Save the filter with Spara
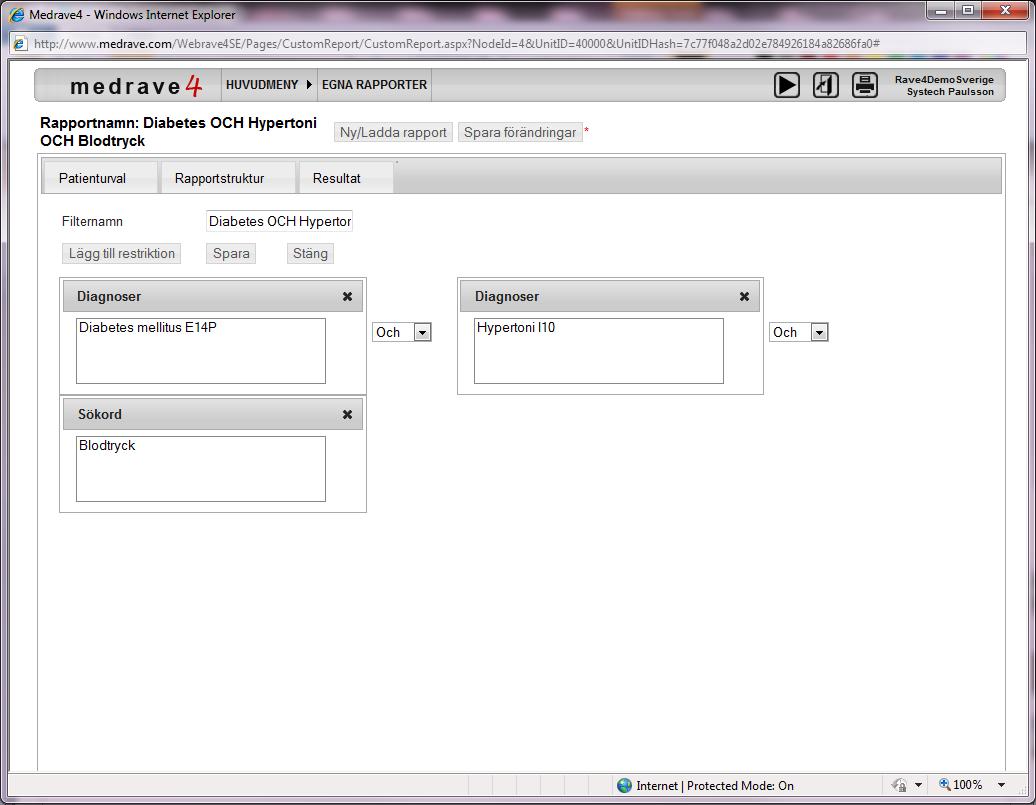 click(x=231, y=253)
